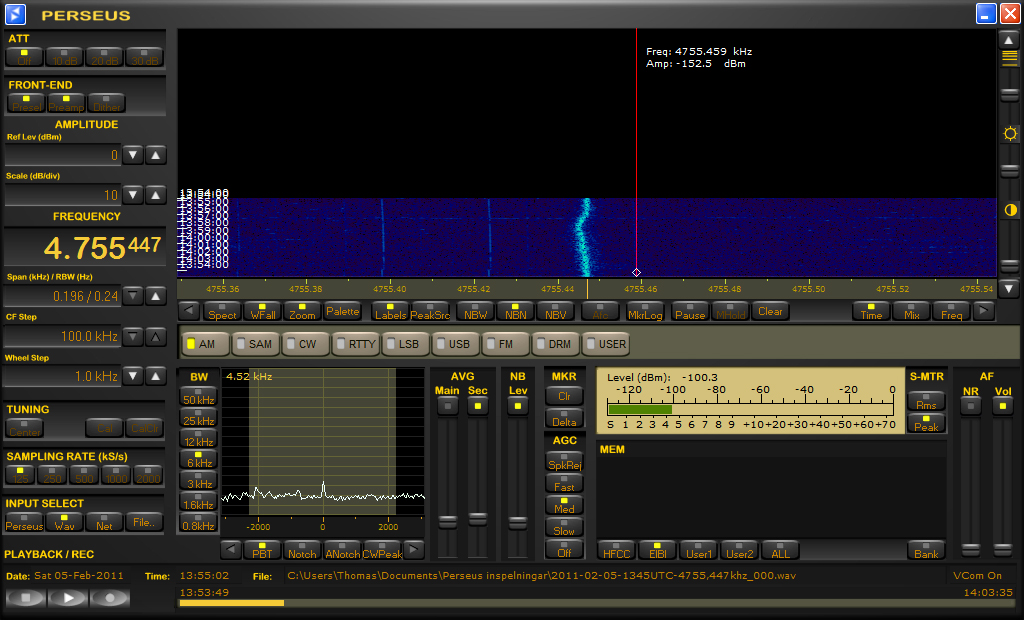Select the EIBI memory database
The image size is (1024, 620).
click(x=657, y=550)
